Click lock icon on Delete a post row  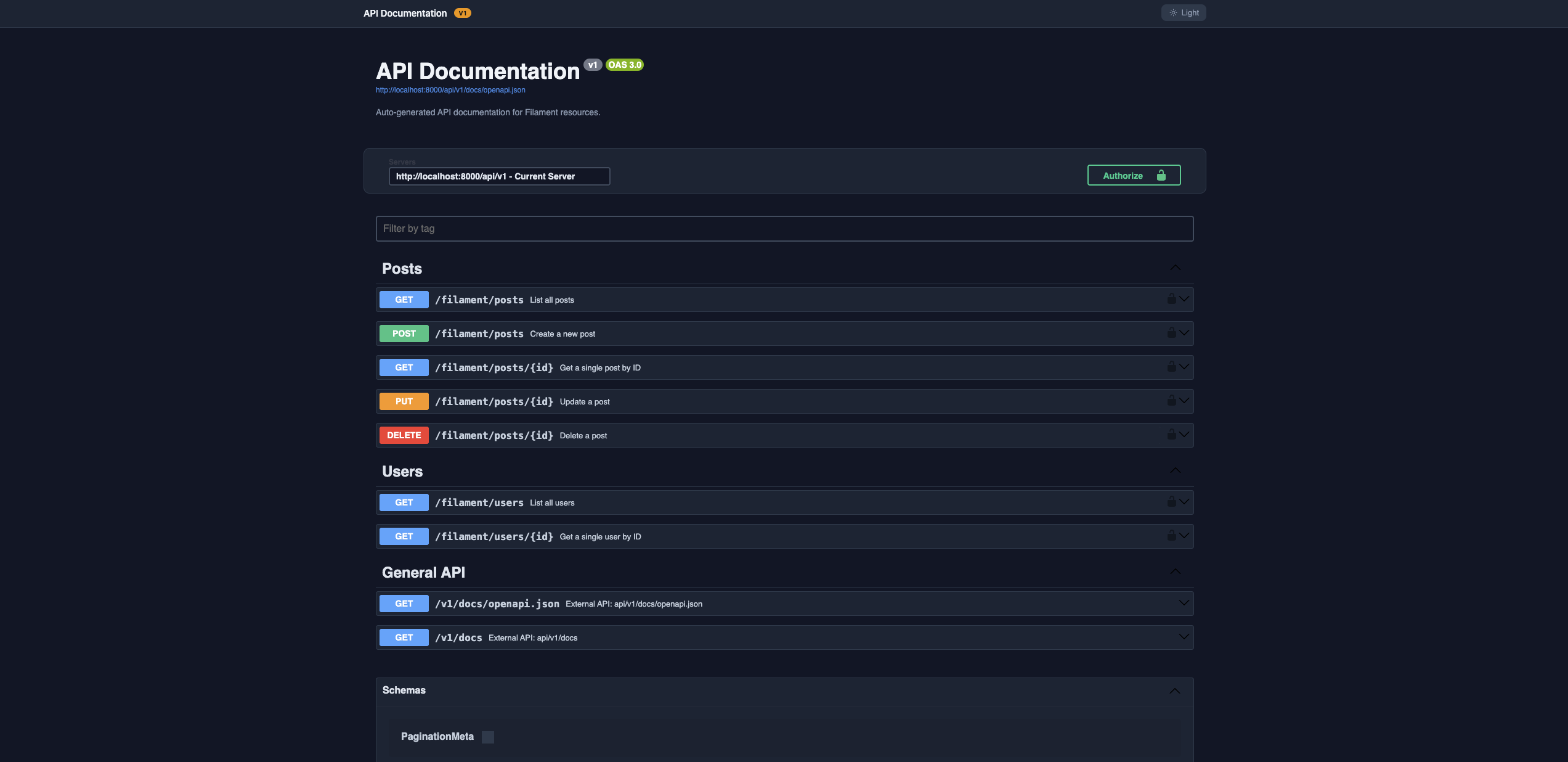[x=1171, y=435]
